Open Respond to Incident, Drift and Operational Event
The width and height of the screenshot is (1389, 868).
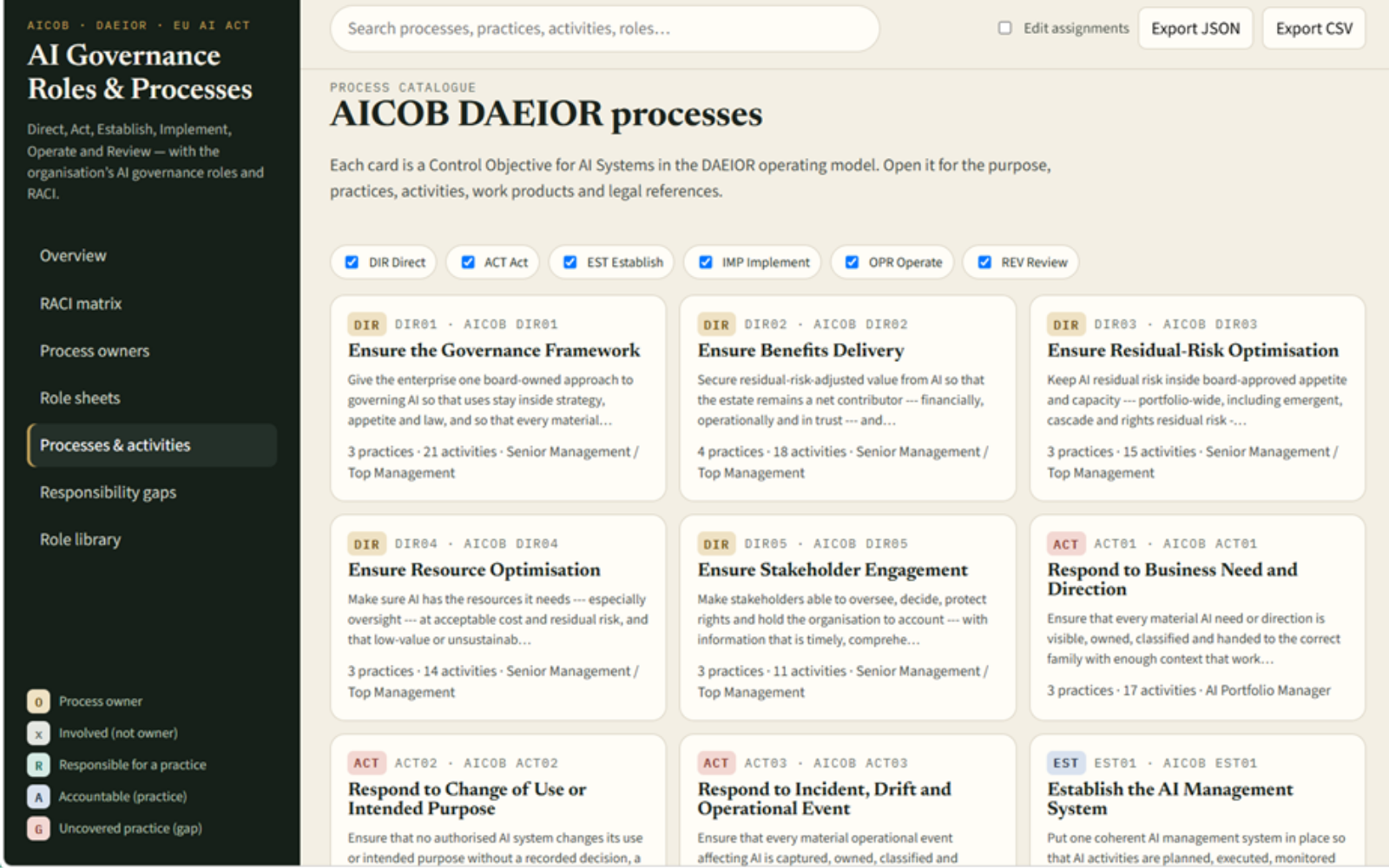[824, 799]
